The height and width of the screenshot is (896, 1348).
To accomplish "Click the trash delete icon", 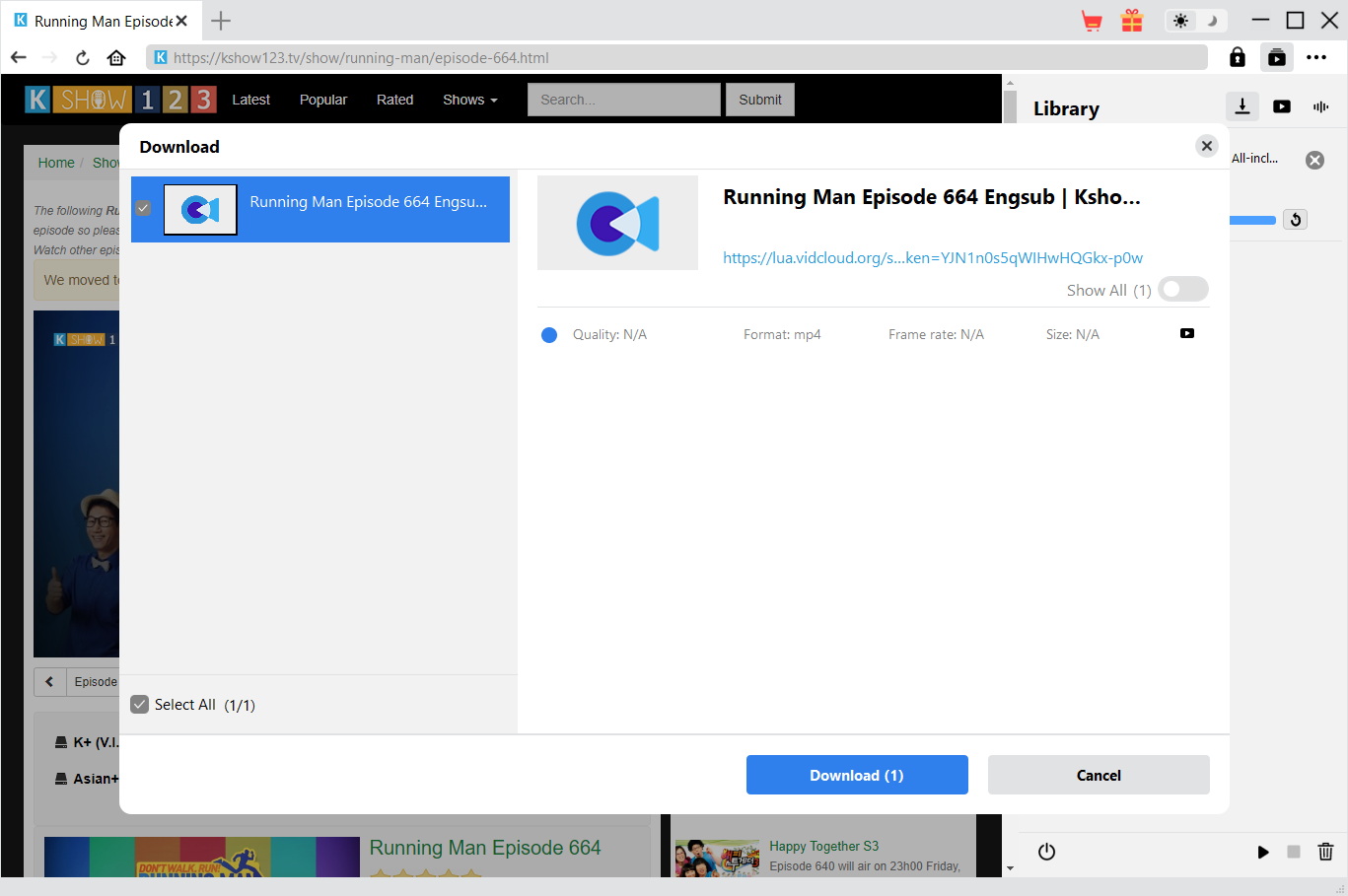I will (1325, 852).
